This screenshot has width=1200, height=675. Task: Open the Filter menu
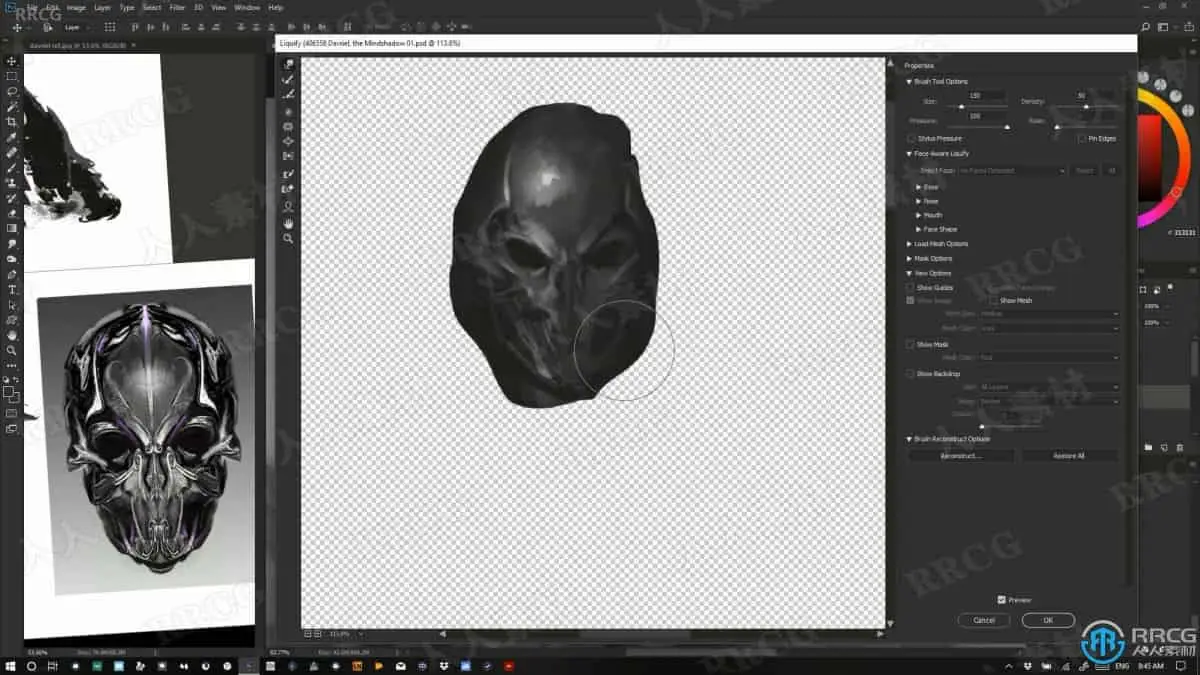click(x=177, y=7)
